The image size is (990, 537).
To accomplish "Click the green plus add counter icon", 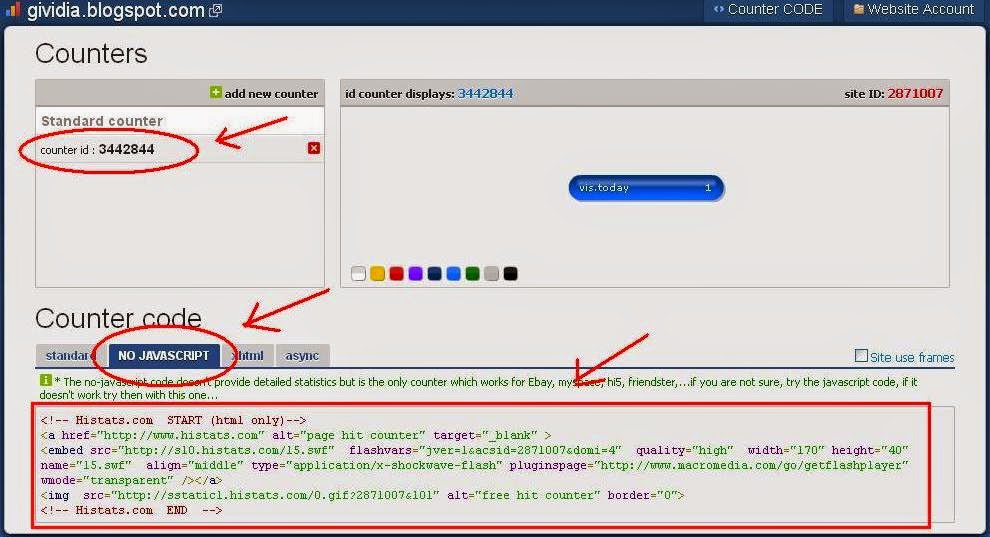I will [x=215, y=93].
